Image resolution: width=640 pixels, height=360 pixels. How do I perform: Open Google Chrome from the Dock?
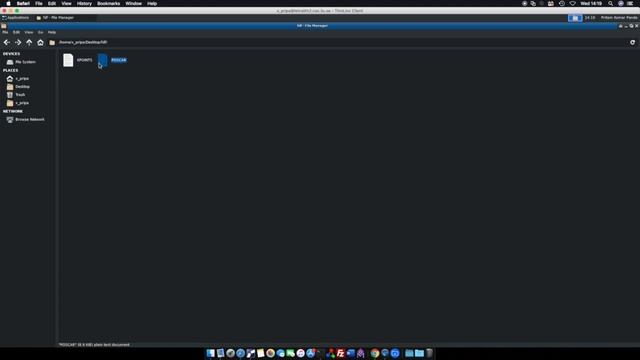click(x=375, y=353)
